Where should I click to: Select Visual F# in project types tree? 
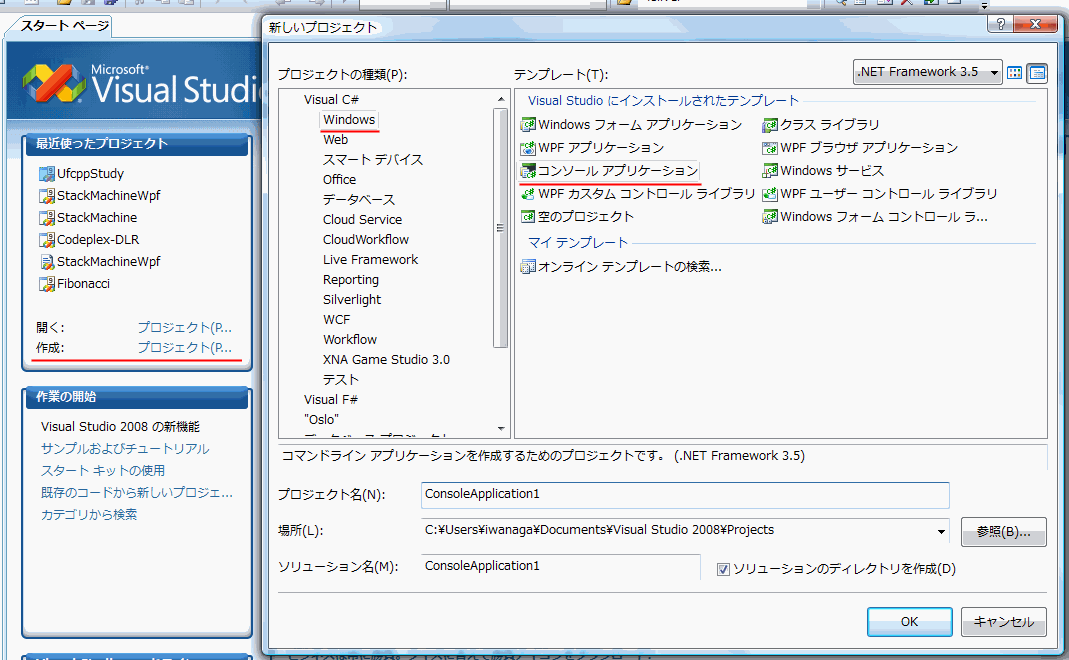[331, 400]
